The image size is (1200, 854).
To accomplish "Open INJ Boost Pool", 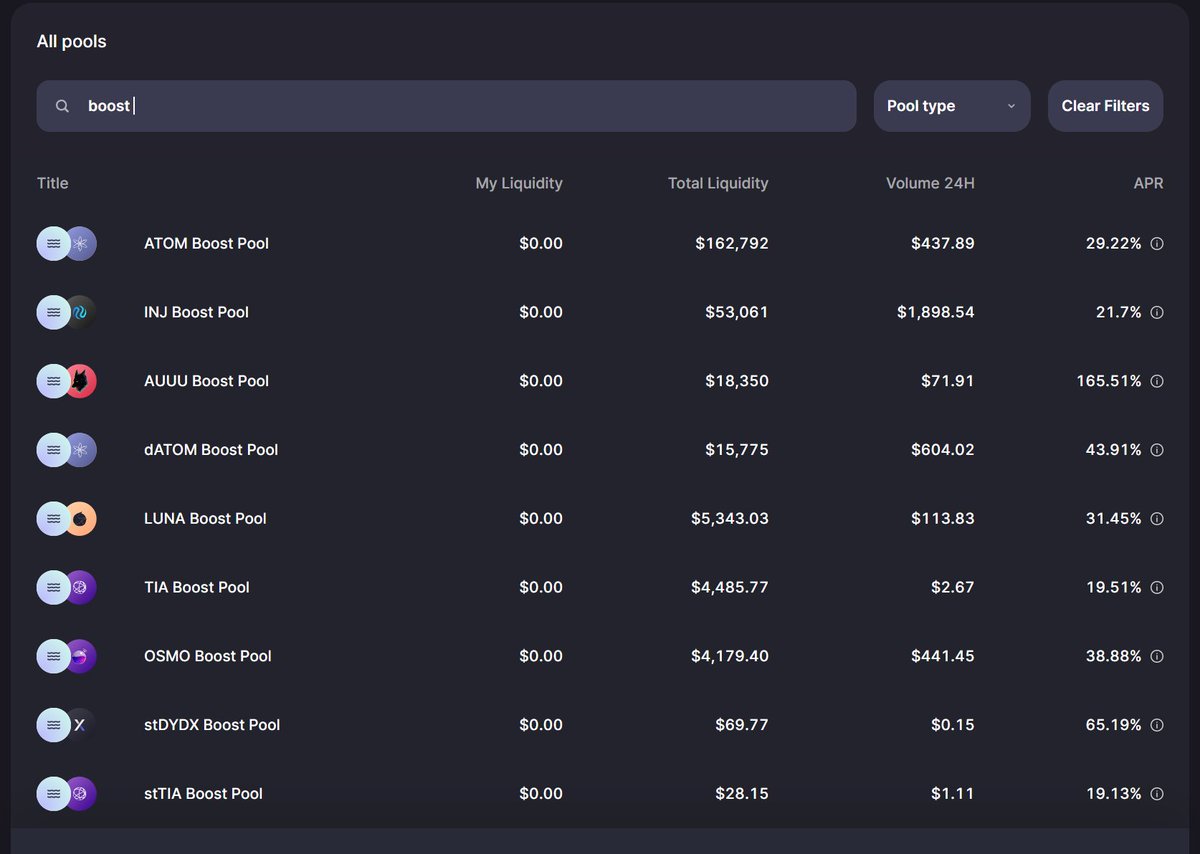I will click(196, 312).
